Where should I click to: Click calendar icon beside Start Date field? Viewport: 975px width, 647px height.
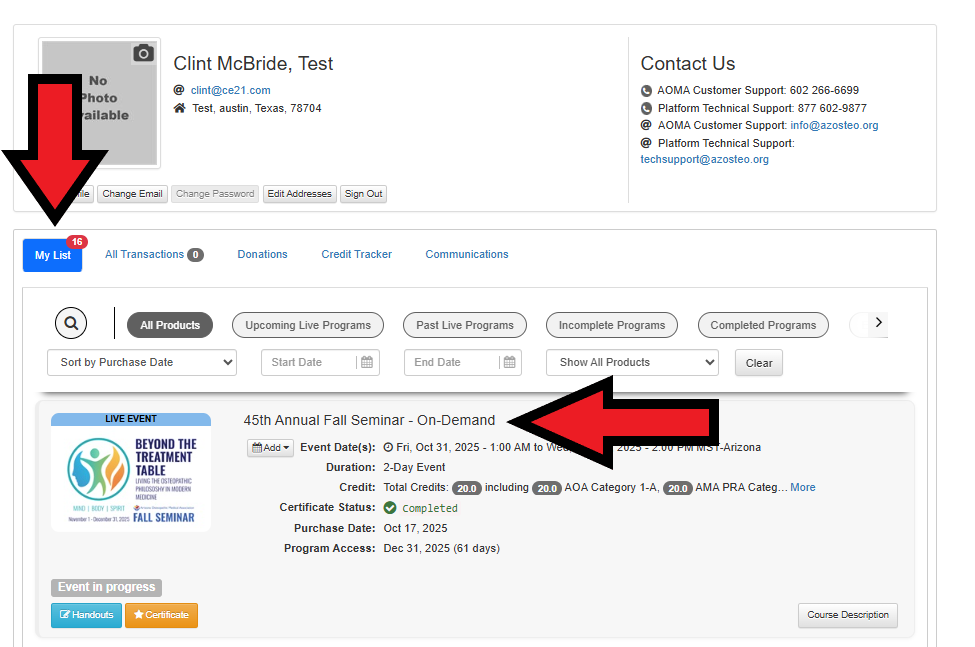pos(367,362)
